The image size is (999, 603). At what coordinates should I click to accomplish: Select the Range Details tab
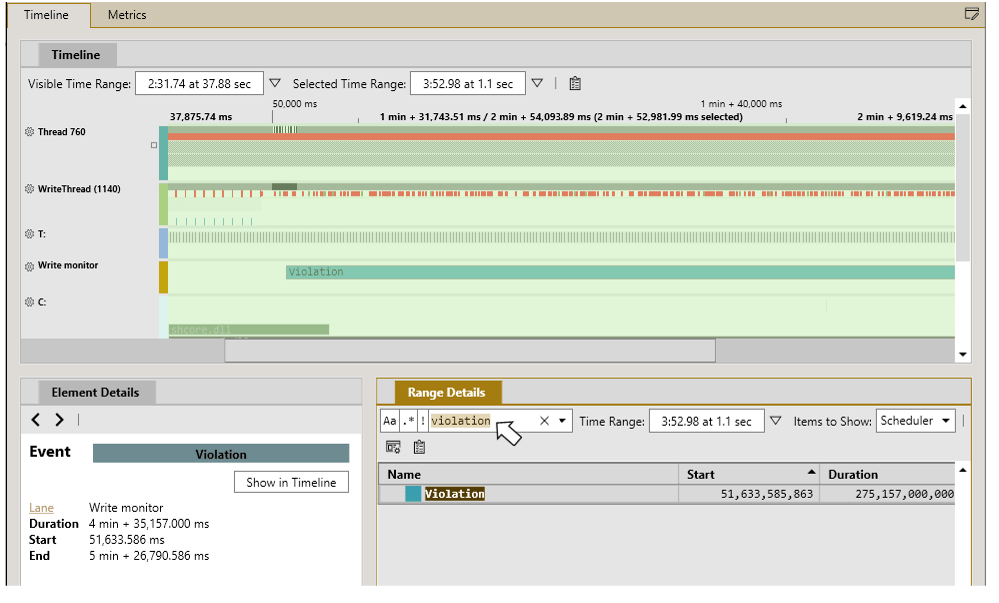pyautogui.click(x=447, y=393)
